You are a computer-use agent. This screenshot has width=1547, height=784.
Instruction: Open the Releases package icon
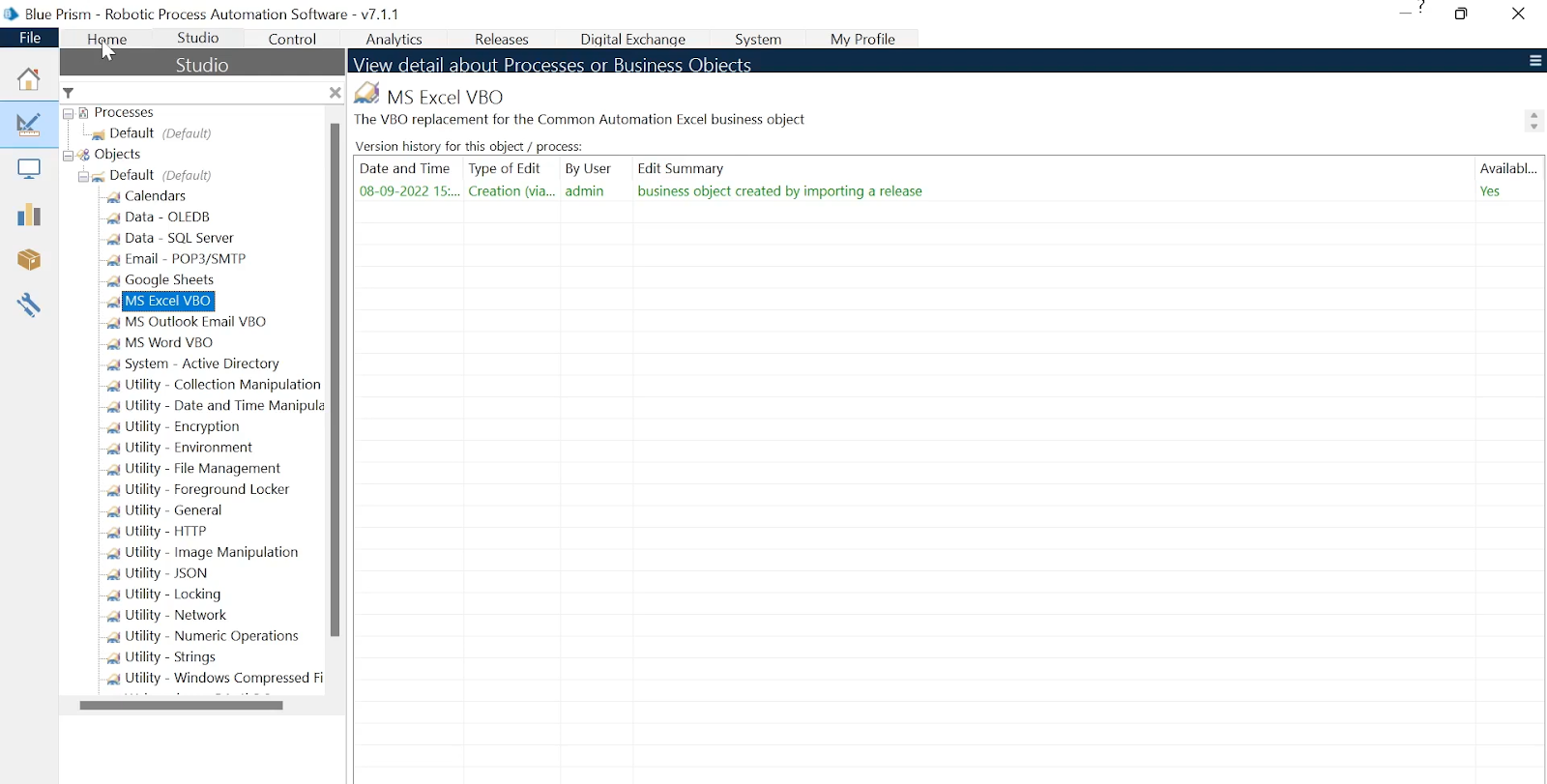tap(29, 259)
